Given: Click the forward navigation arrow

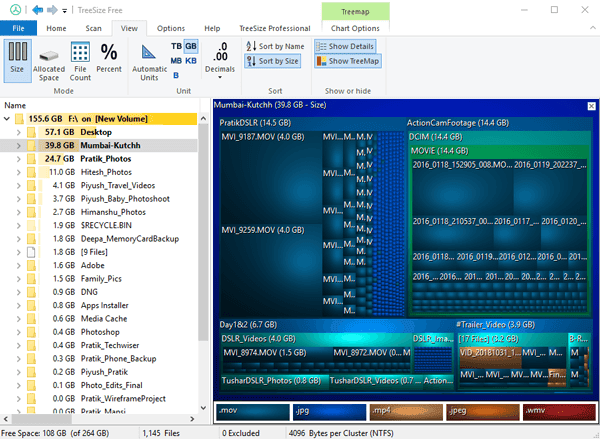Looking at the screenshot, I should (52, 10).
